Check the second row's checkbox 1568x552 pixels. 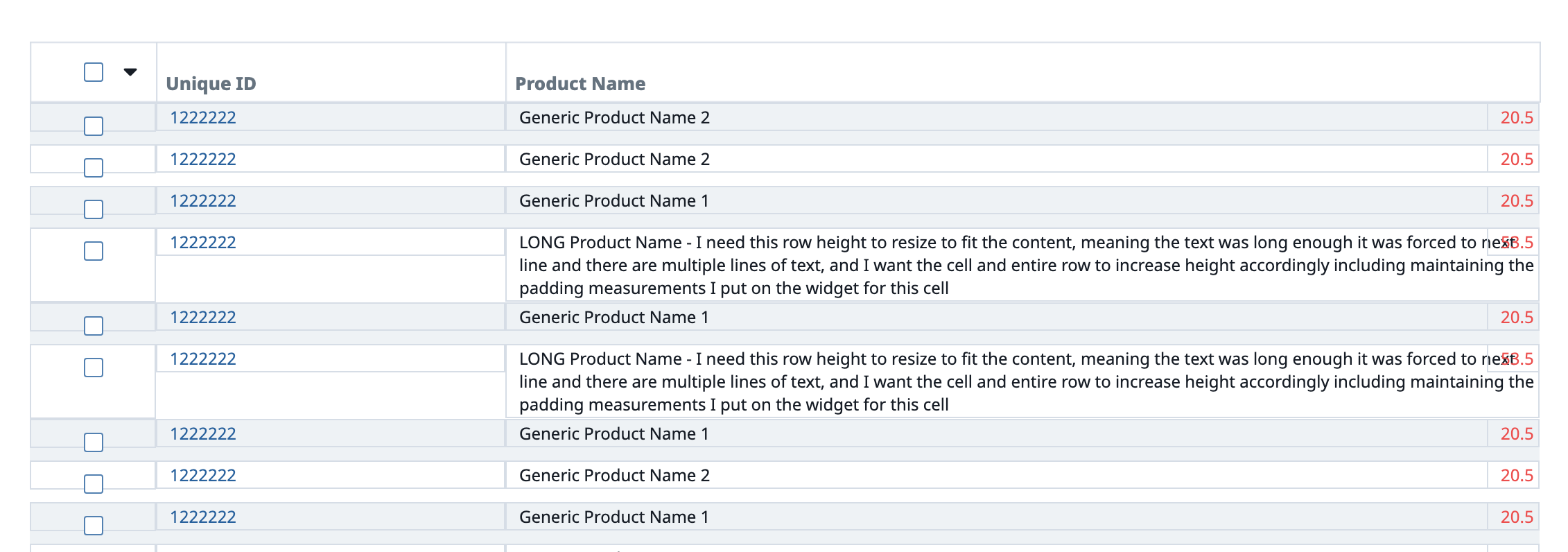(x=94, y=168)
